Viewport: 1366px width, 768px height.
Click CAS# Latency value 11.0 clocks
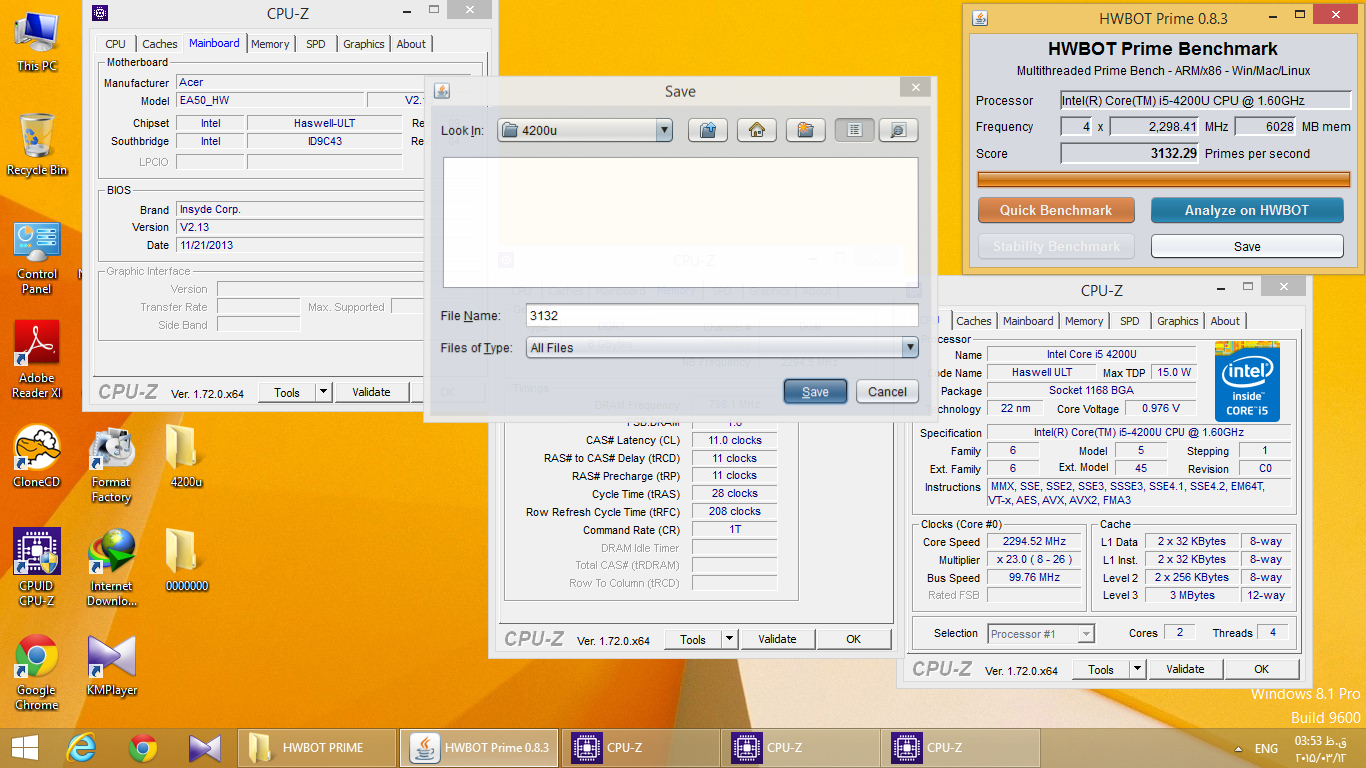pos(734,440)
